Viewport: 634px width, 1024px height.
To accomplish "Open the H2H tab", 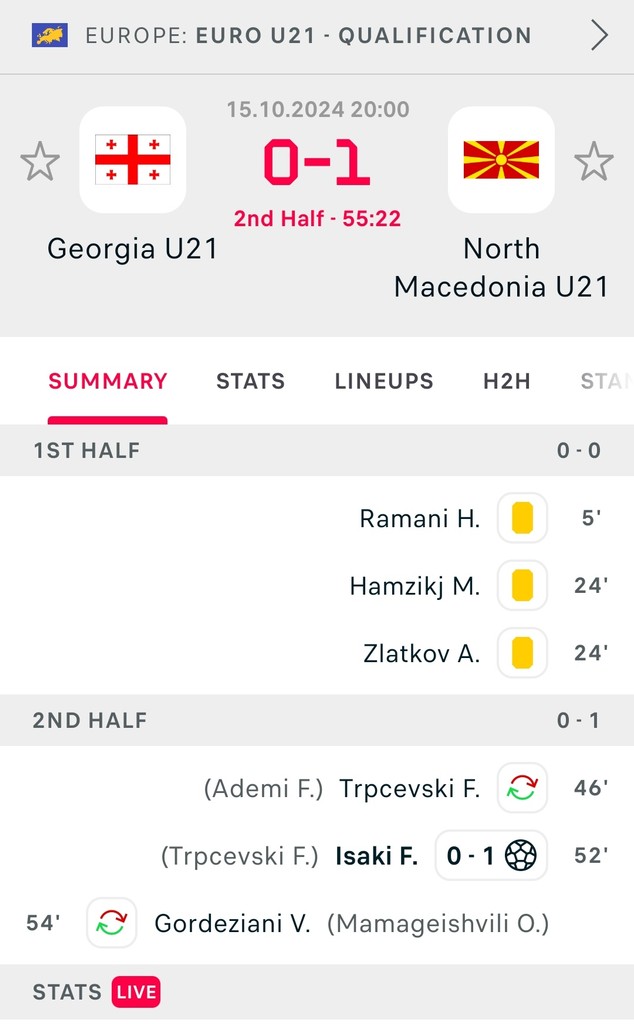I will coord(507,381).
